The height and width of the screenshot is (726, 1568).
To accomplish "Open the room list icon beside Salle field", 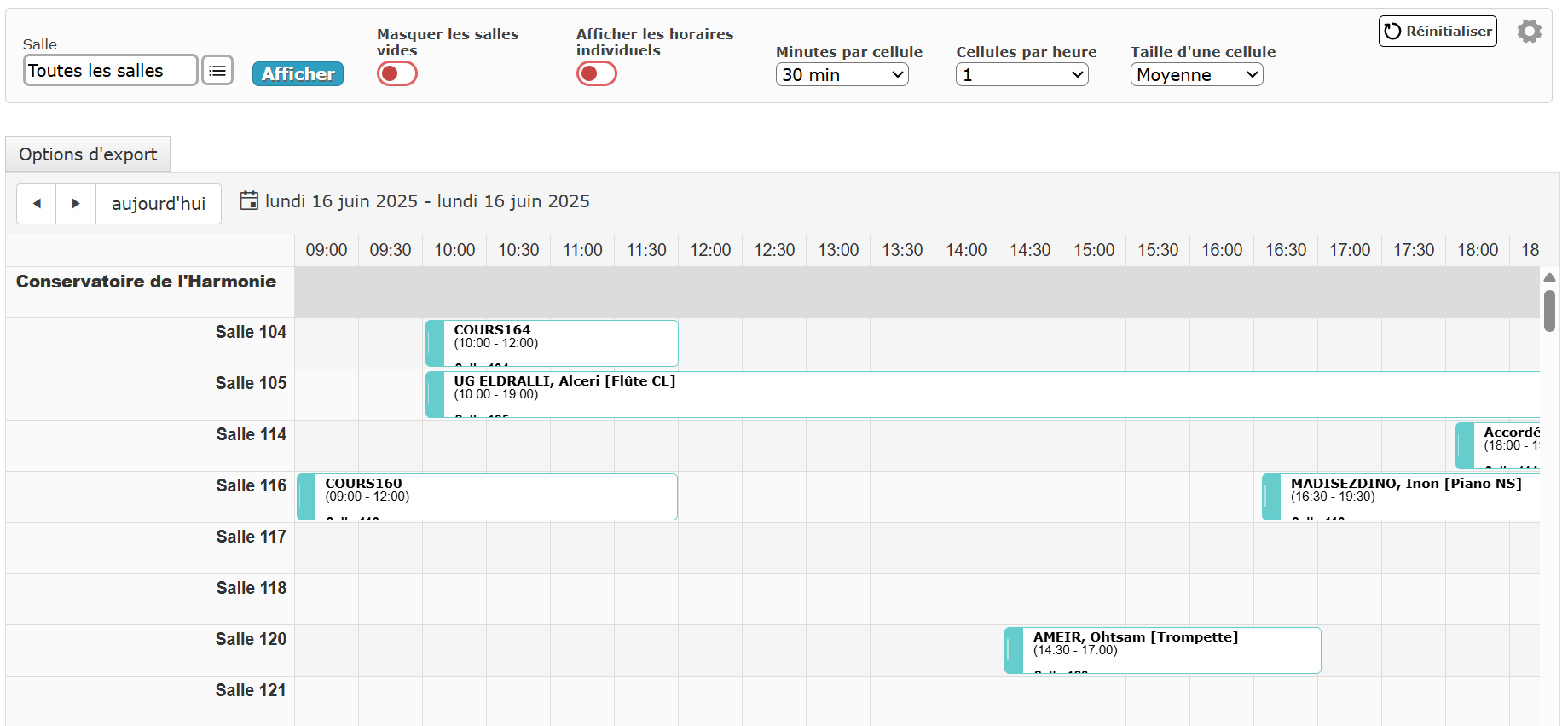I will (217, 71).
